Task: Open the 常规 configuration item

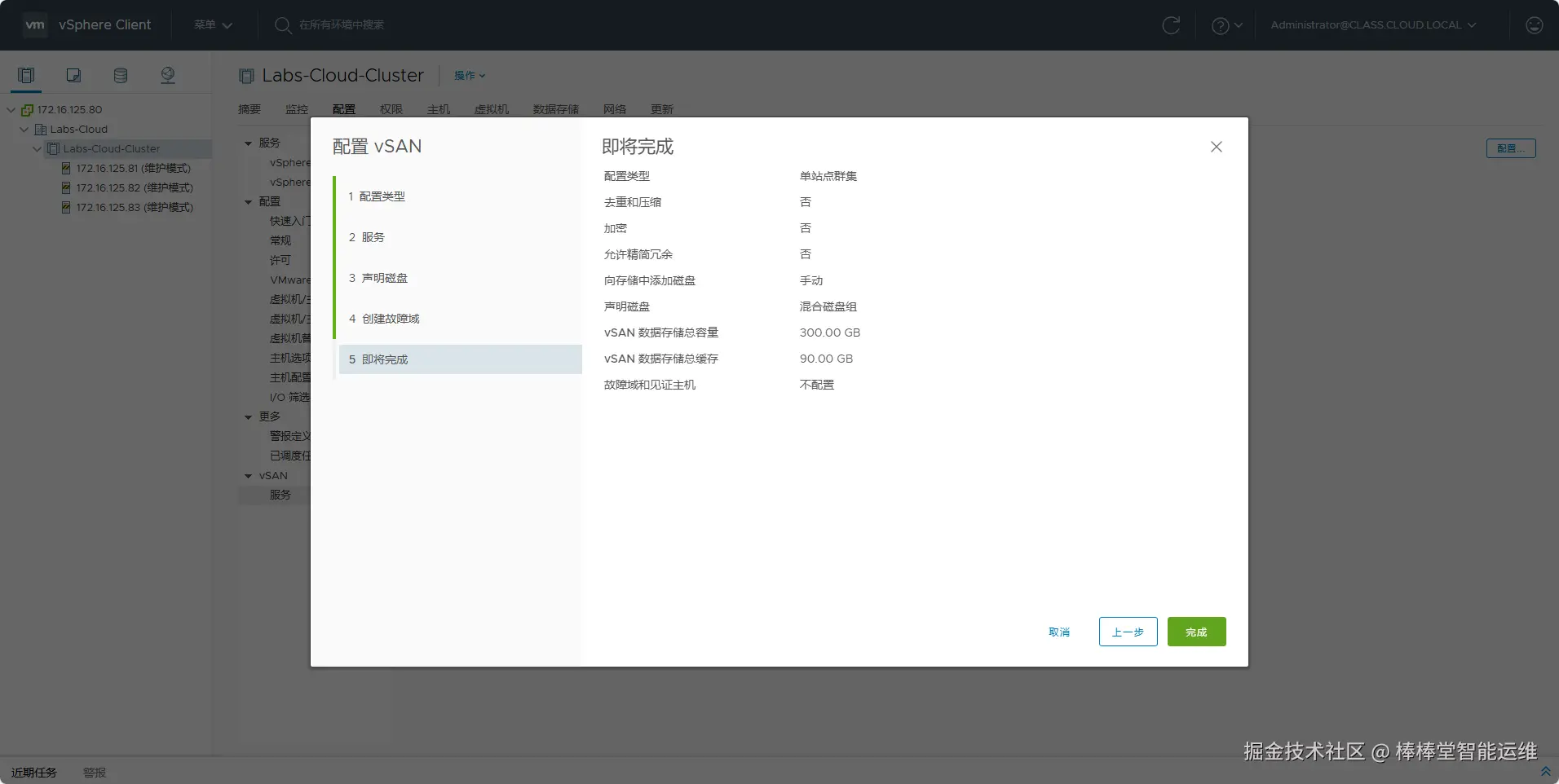Action: coord(280,241)
